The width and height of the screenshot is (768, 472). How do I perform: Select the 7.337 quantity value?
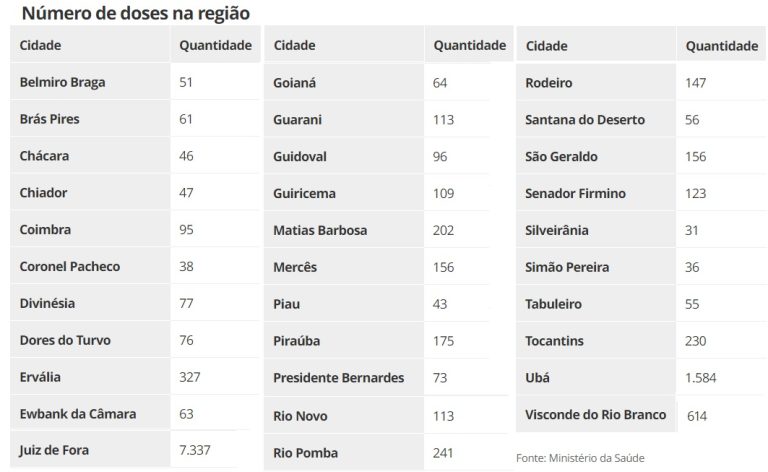(x=194, y=450)
